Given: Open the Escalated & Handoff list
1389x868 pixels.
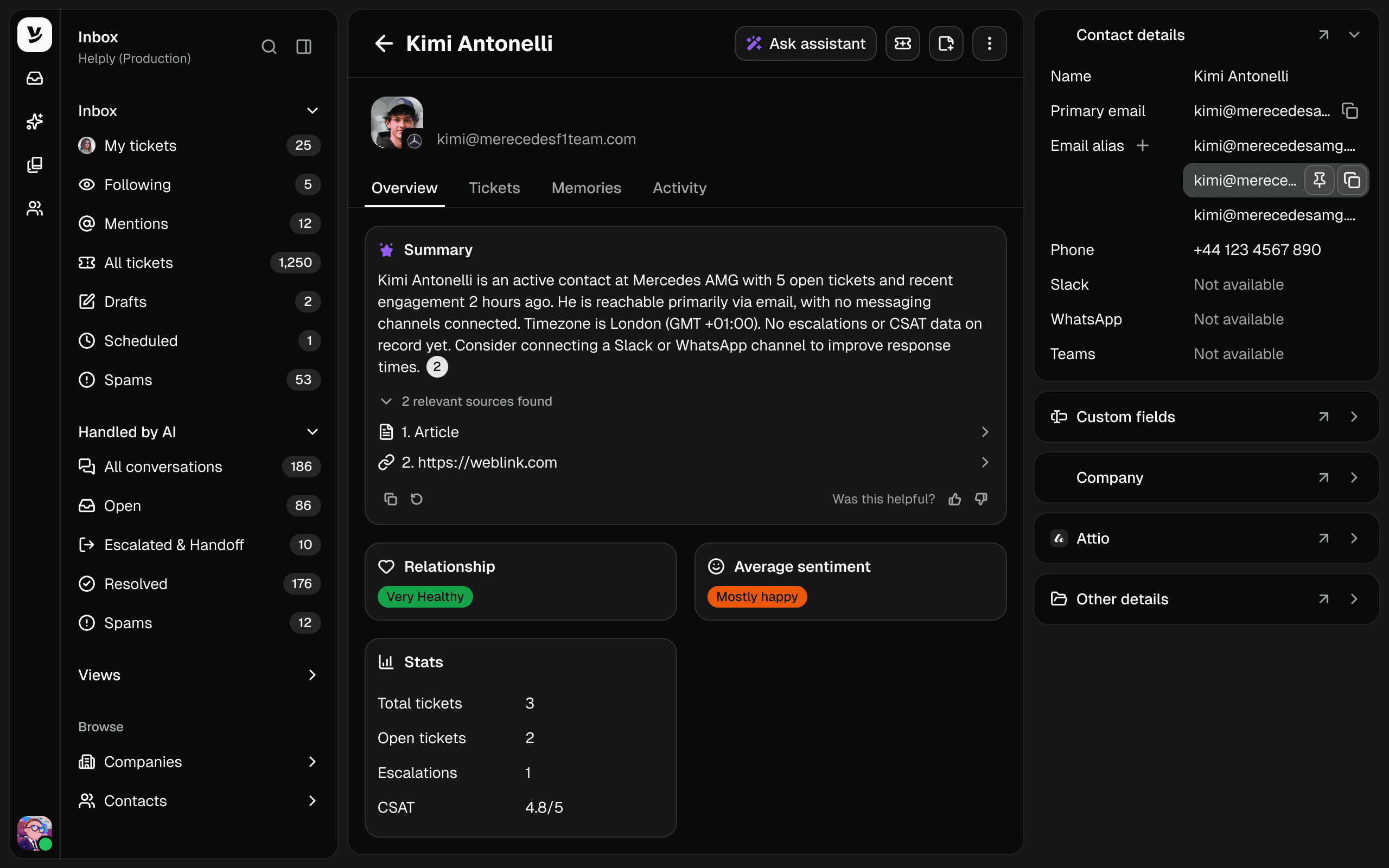Looking at the screenshot, I should [199, 545].
